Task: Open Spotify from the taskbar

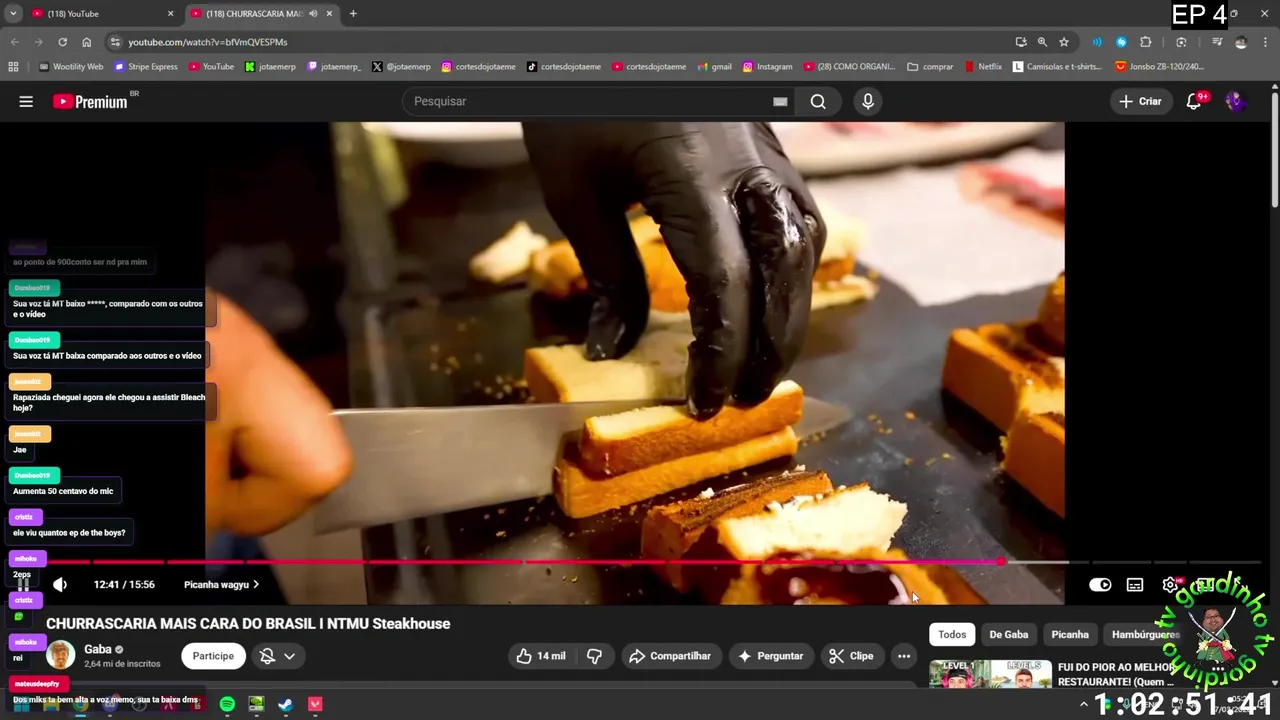Action: point(227,704)
